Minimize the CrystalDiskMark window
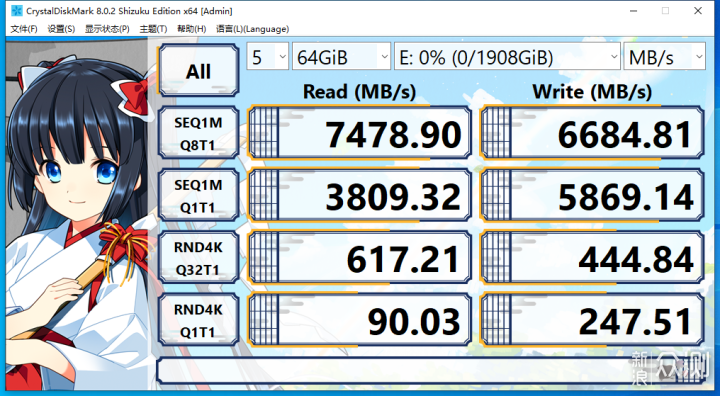Screen dimensions: 720x396 pos(634,11)
